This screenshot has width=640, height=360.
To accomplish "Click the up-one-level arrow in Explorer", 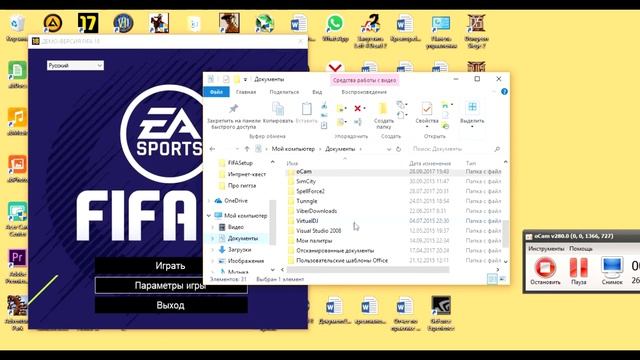I will click(247, 149).
